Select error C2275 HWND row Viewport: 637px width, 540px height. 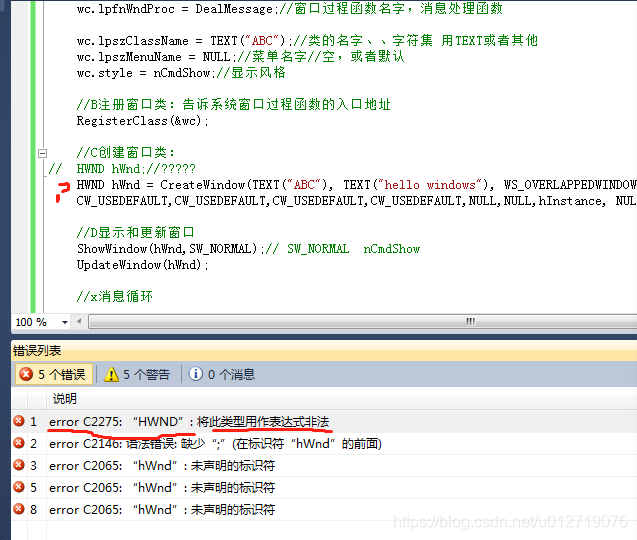pyautogui.click(x=324, y=422)
